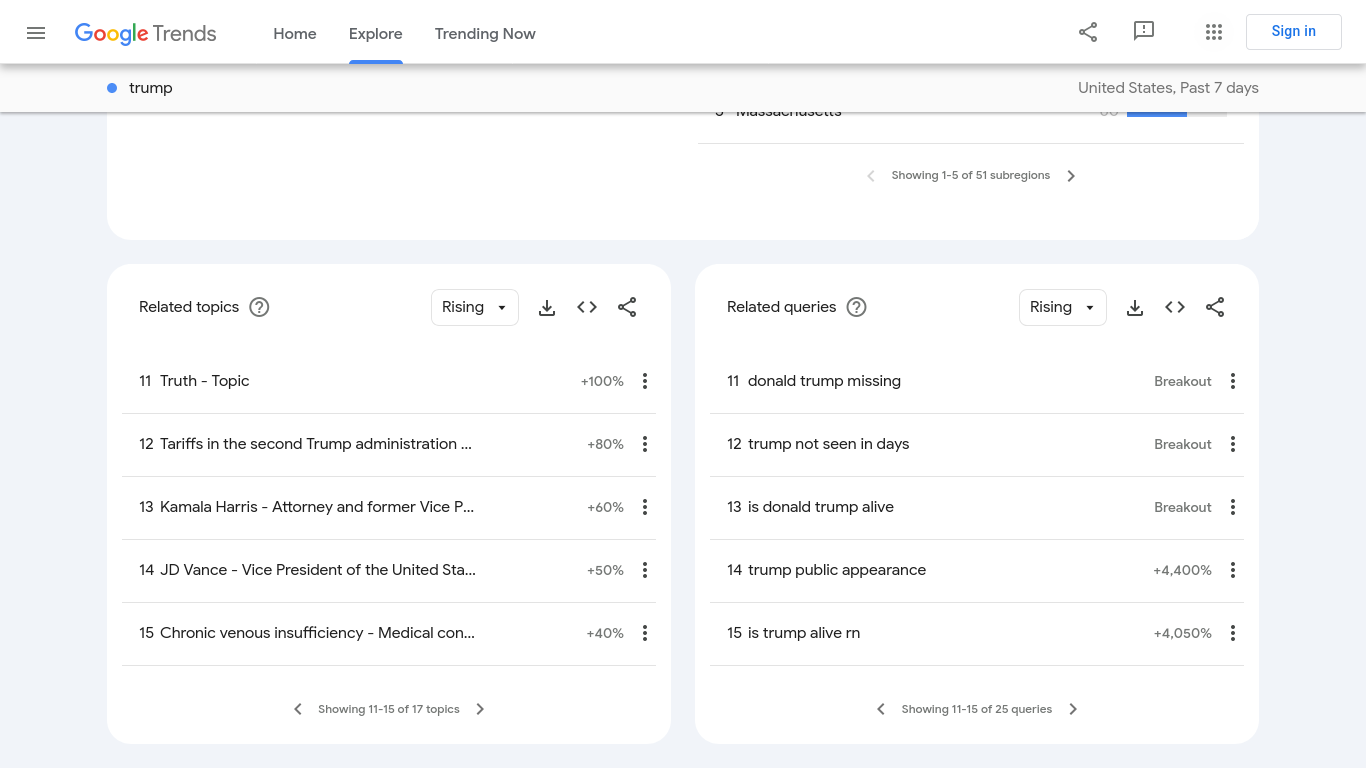Image resolution: width=1366 pixels, height=768 pixels.
Task: Click the +100% value for Truth
Action: [x=602, y=381]
